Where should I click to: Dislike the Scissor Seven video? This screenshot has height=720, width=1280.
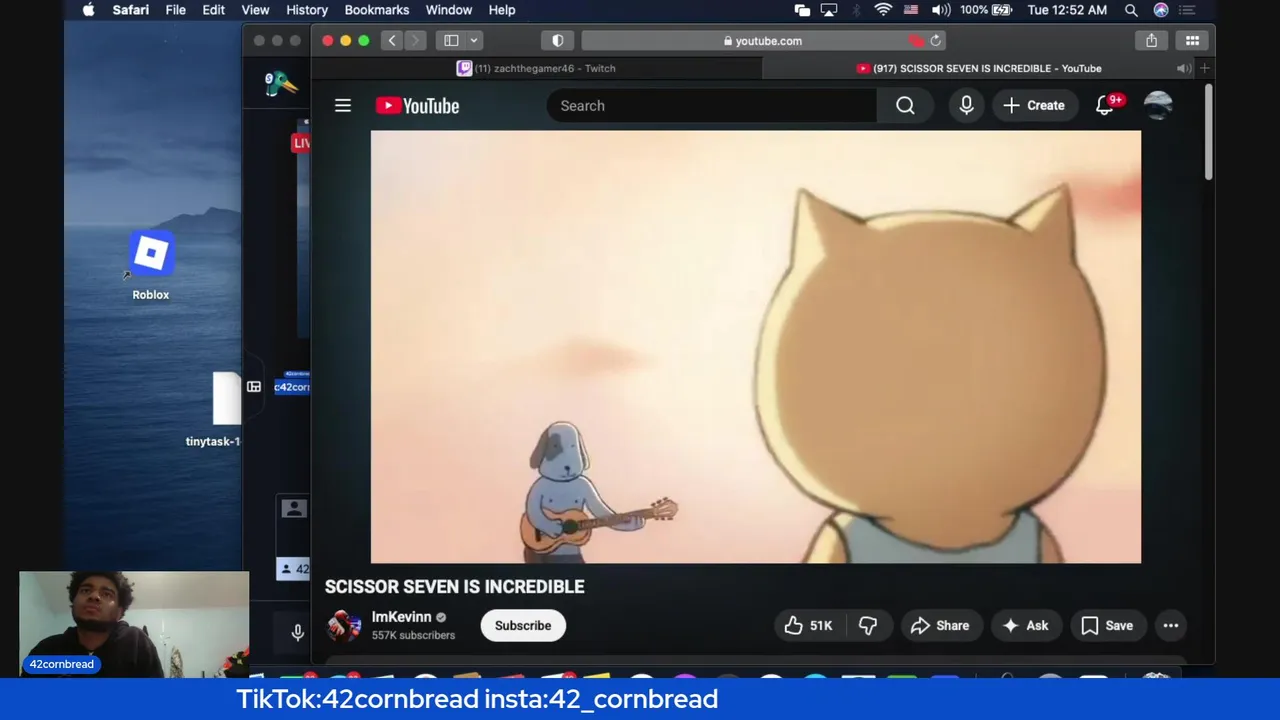coord(868,626)
